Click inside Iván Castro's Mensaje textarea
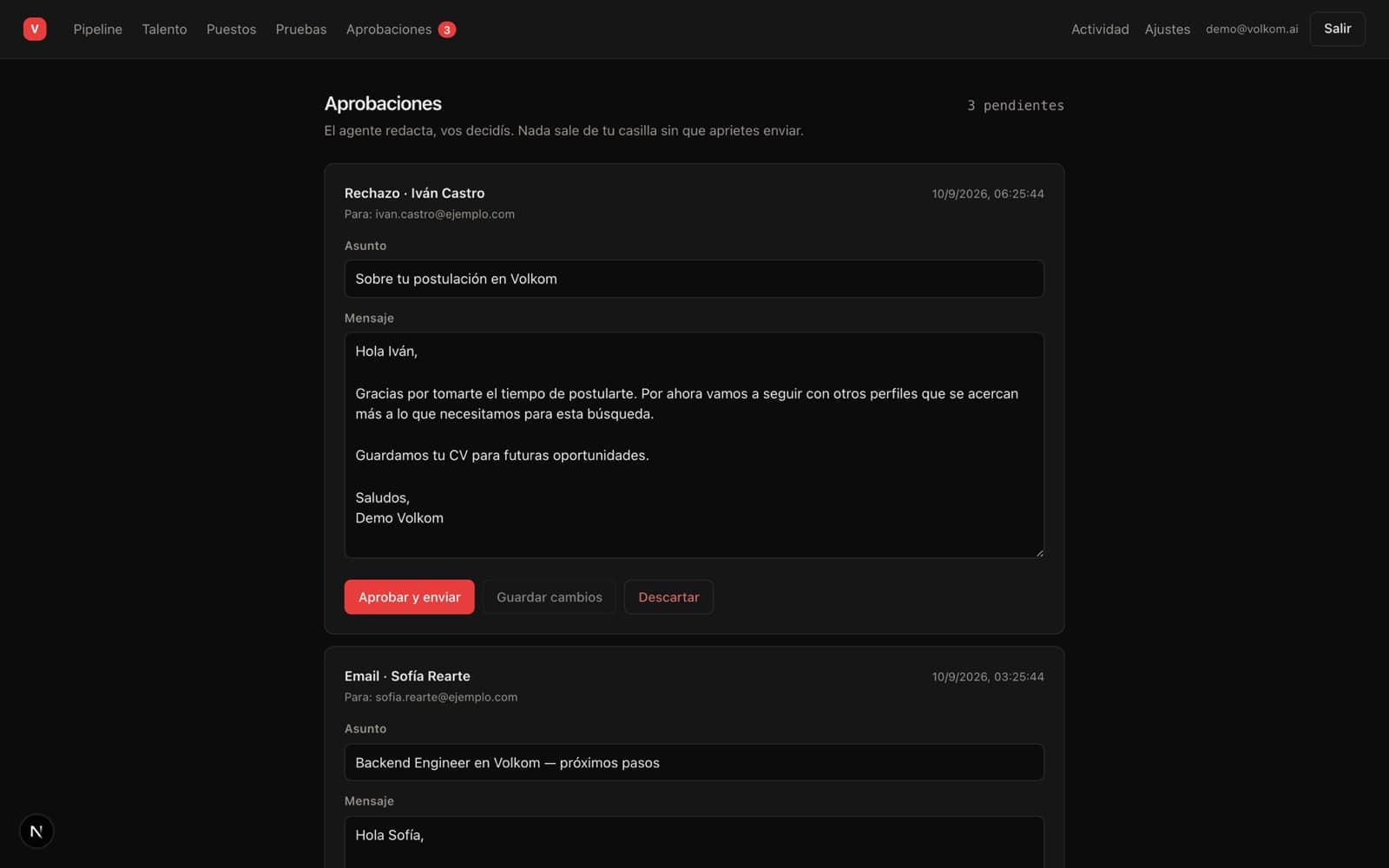The image size is (1389, 868). pos(694,445)
